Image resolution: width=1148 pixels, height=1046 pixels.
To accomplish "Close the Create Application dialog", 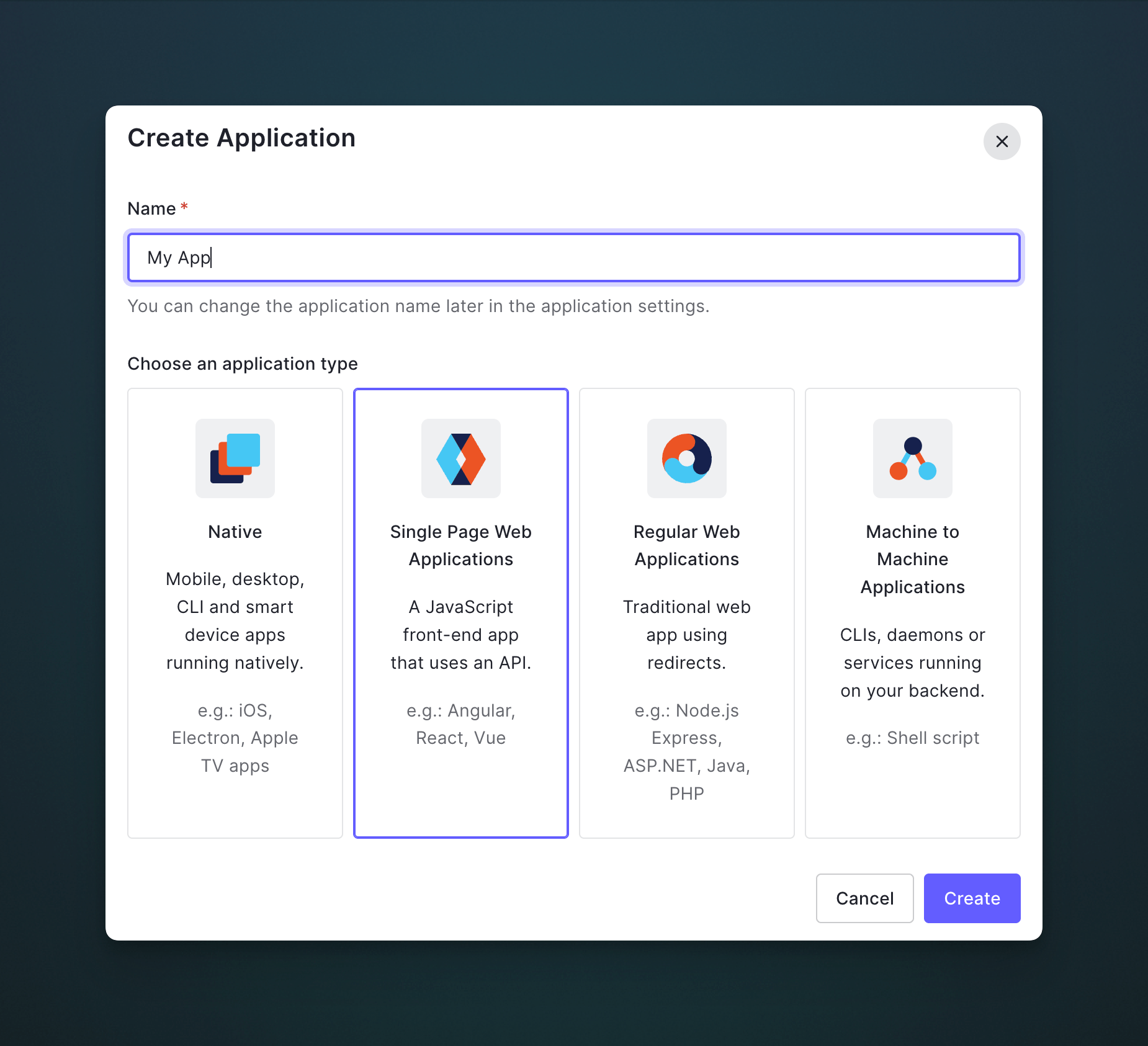I will point(1002,141).
